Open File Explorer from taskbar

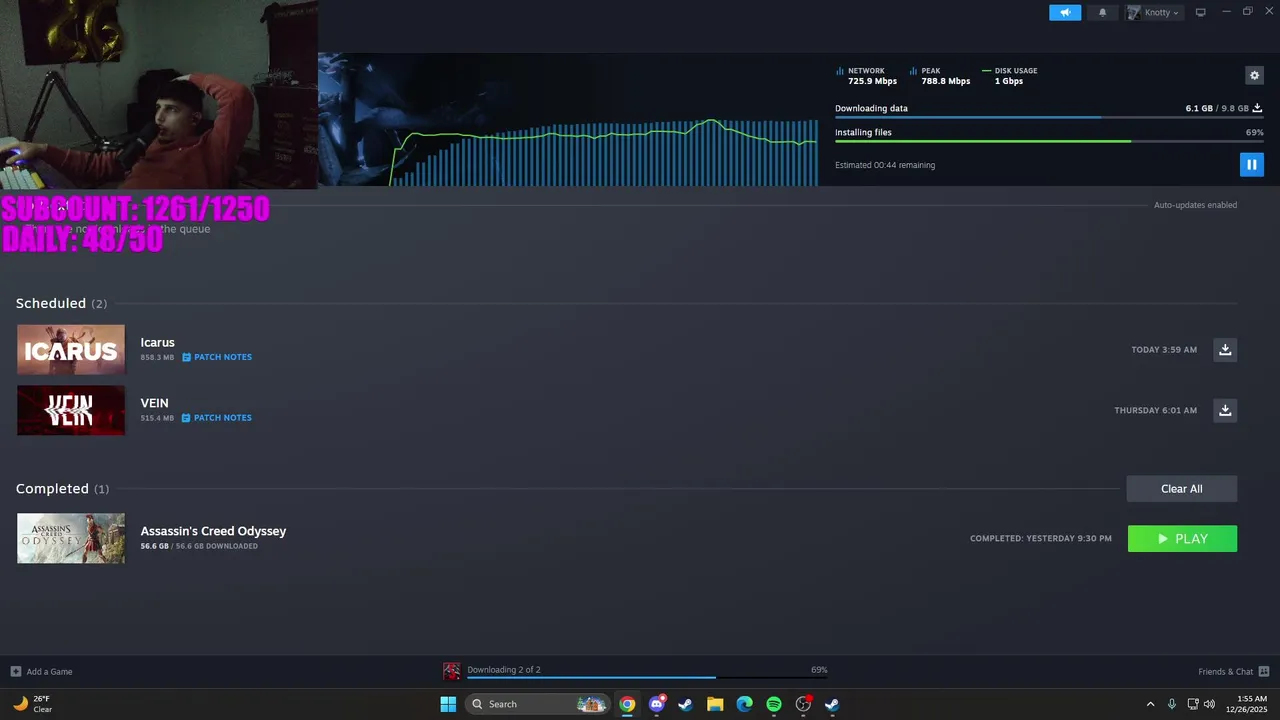(x=715, y=704)
